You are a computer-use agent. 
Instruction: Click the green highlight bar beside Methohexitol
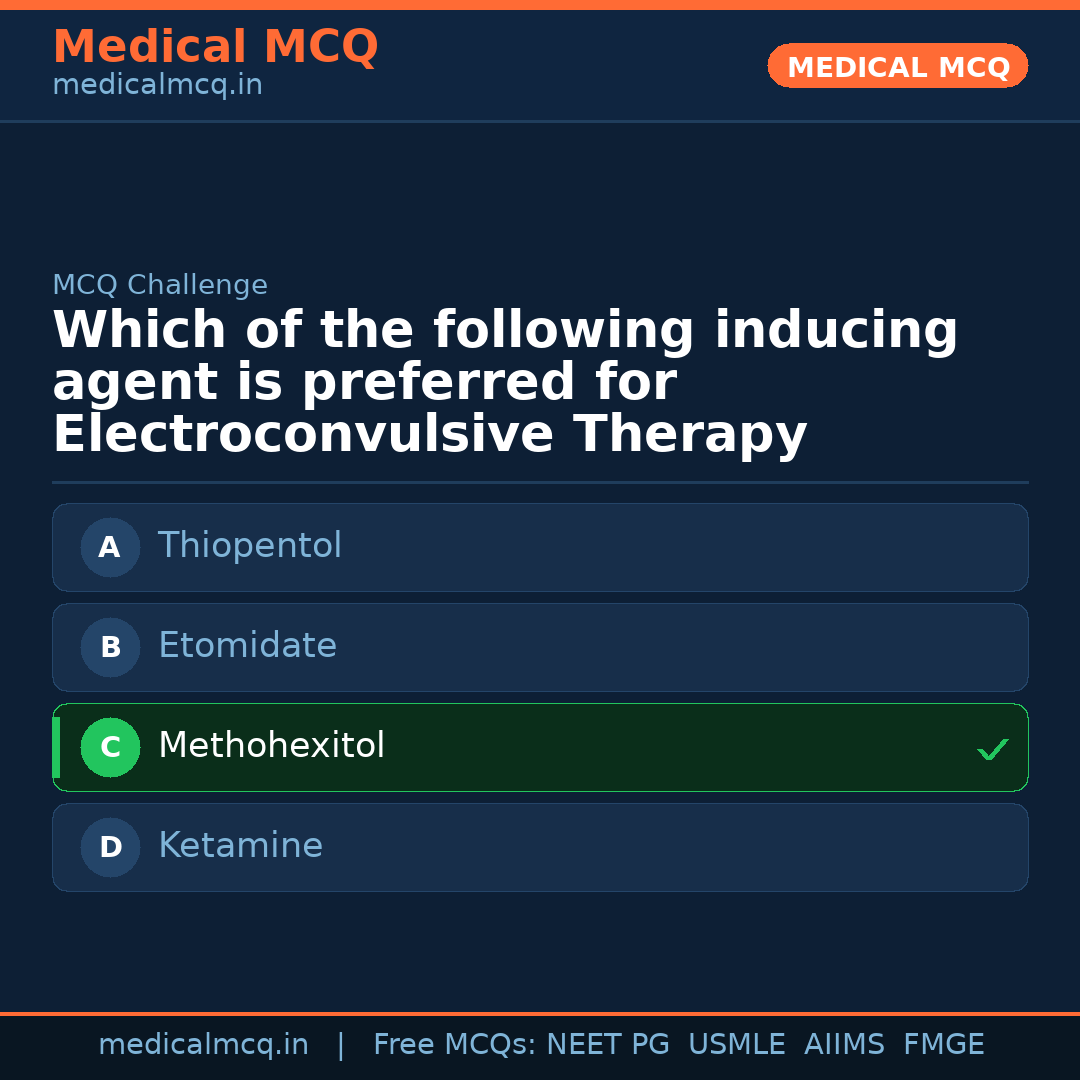click(55, 747)
